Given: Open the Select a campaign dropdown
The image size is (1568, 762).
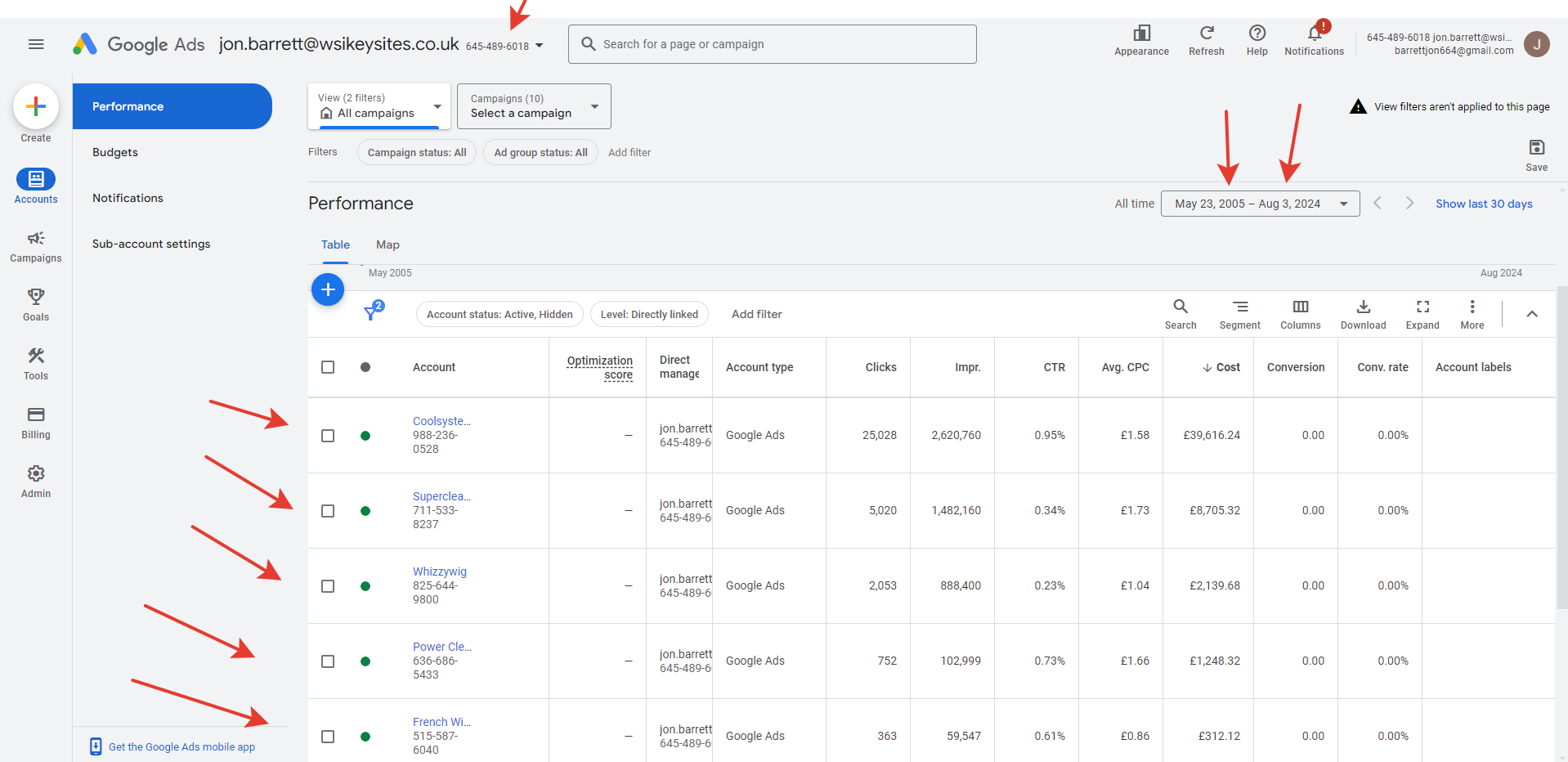Looking at the screenshot, I should click(x=534, y=106).
